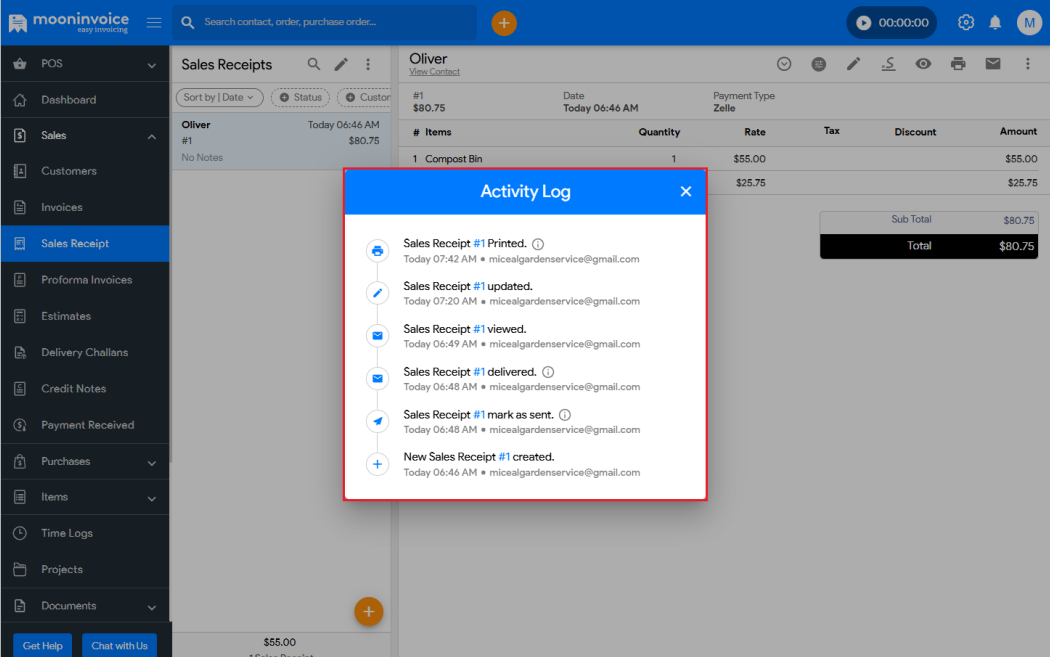Open settings gear in top bar
Screen dimensions: 1050x657
pyautogui.click(x=966, y=23)
